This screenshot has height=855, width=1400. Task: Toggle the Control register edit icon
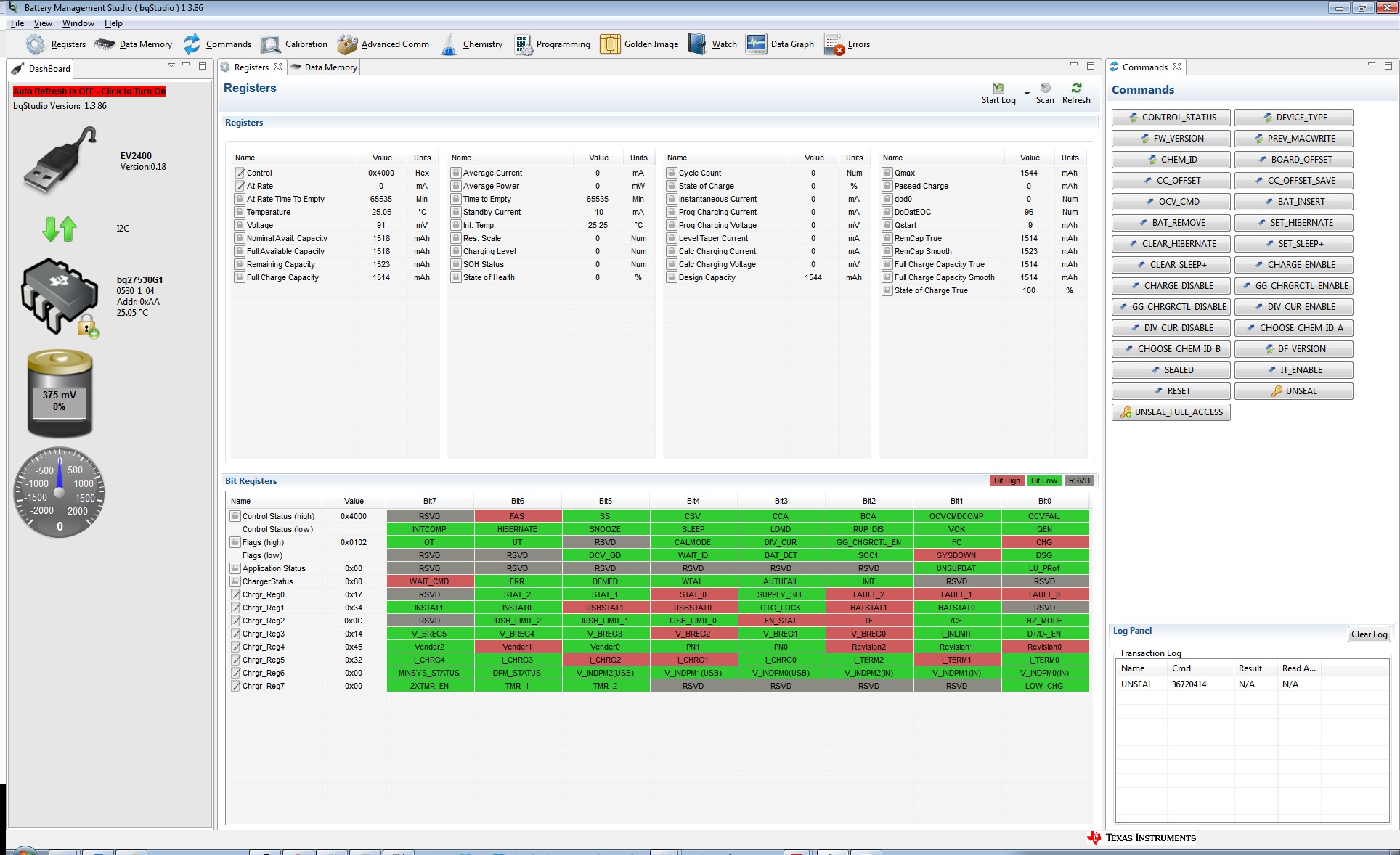click(x=240, y=173)
